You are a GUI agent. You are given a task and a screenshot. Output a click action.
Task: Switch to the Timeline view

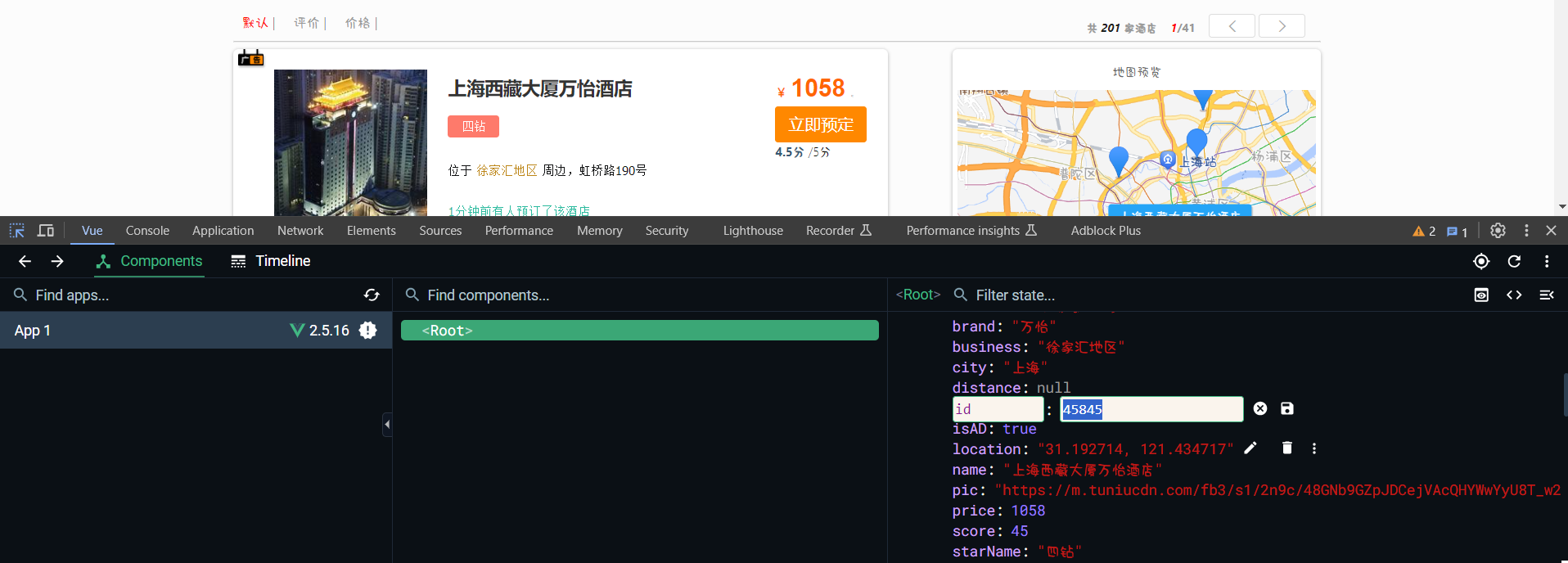(x=271, y=261)
